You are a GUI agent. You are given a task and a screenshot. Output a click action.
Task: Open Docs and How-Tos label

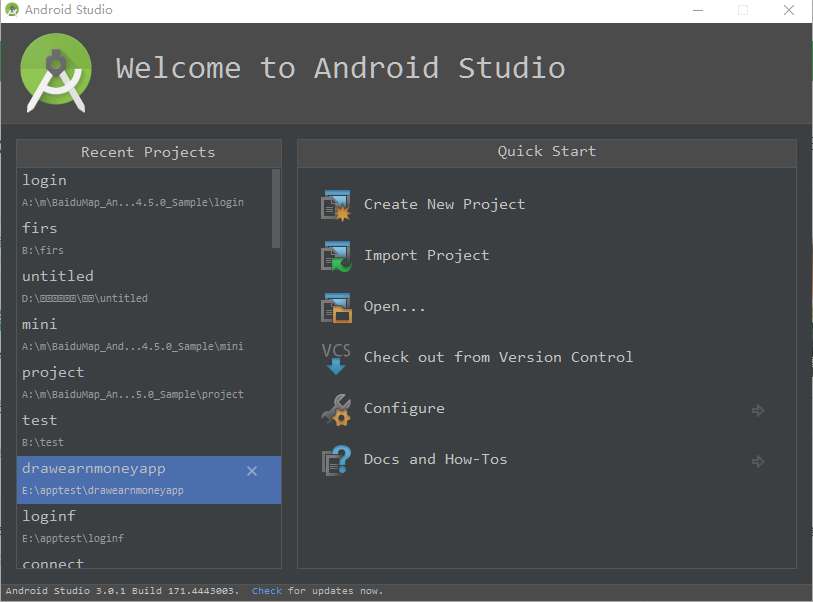tap(436, 459)
